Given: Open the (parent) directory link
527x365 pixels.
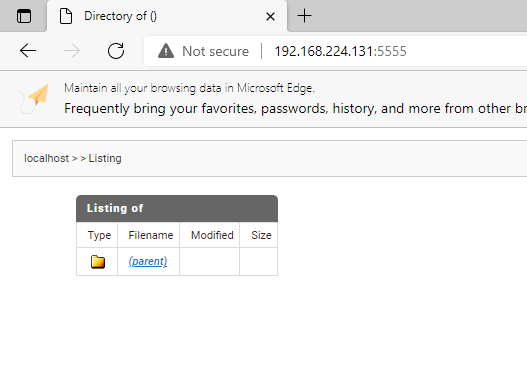Looking at the screenshot, I should point(148,261).
